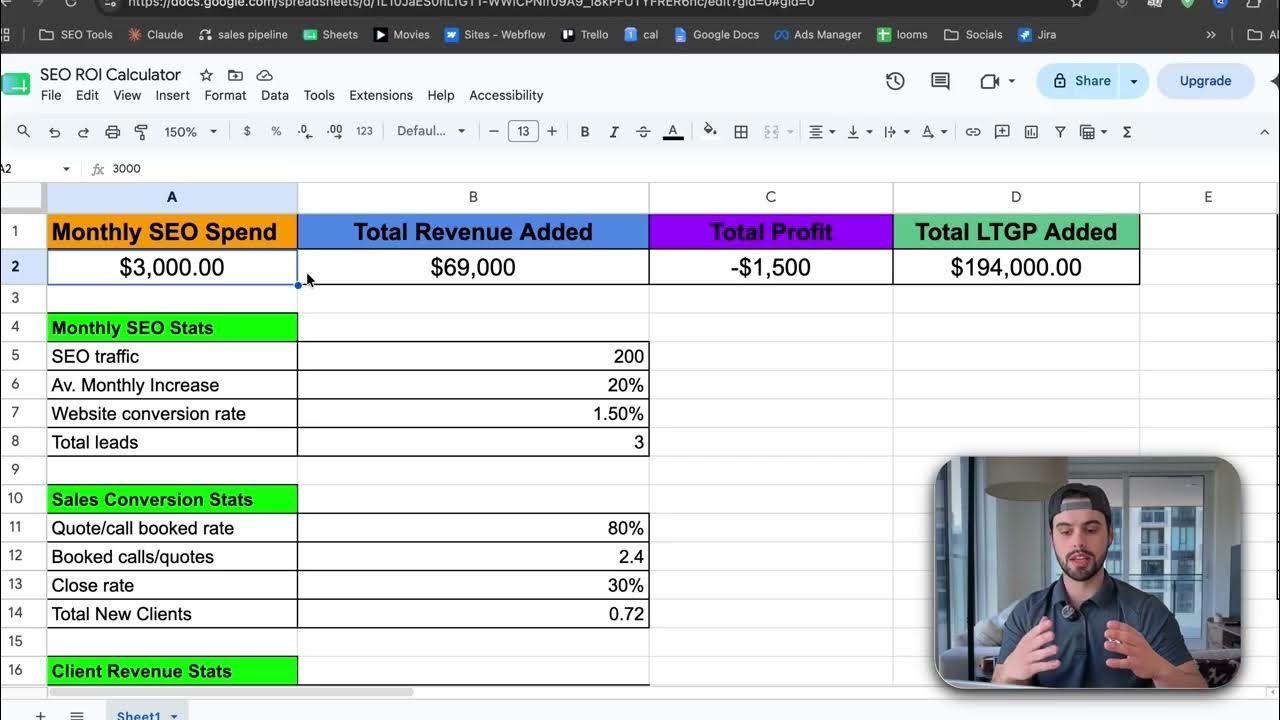The height and width of the screenshot is (720, 1280).
Task: Collapse the toolbar with chevron
Action: 1264,132
